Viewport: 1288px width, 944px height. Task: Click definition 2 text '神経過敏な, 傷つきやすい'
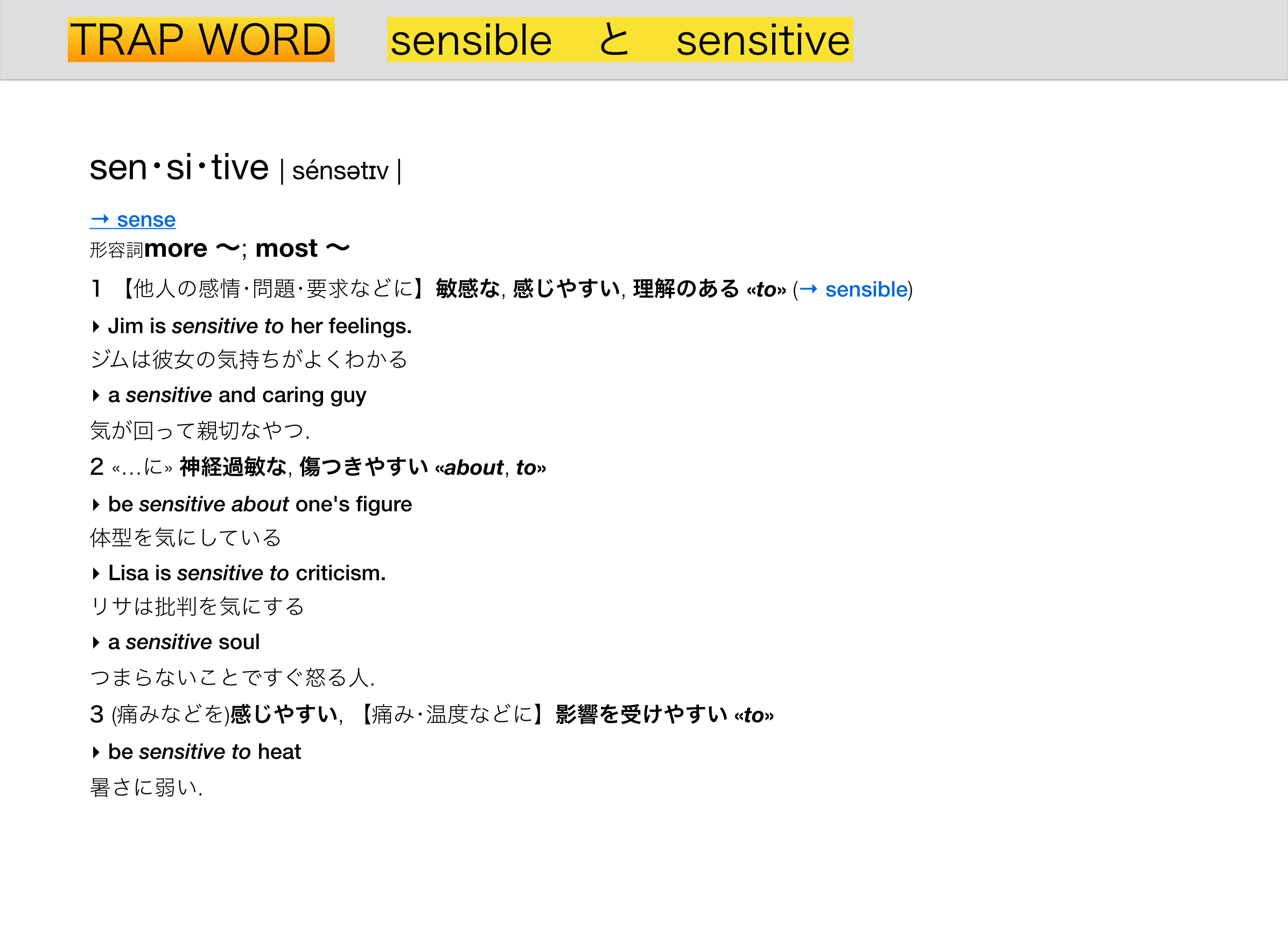pyautogui.click(x=304, y=468)
